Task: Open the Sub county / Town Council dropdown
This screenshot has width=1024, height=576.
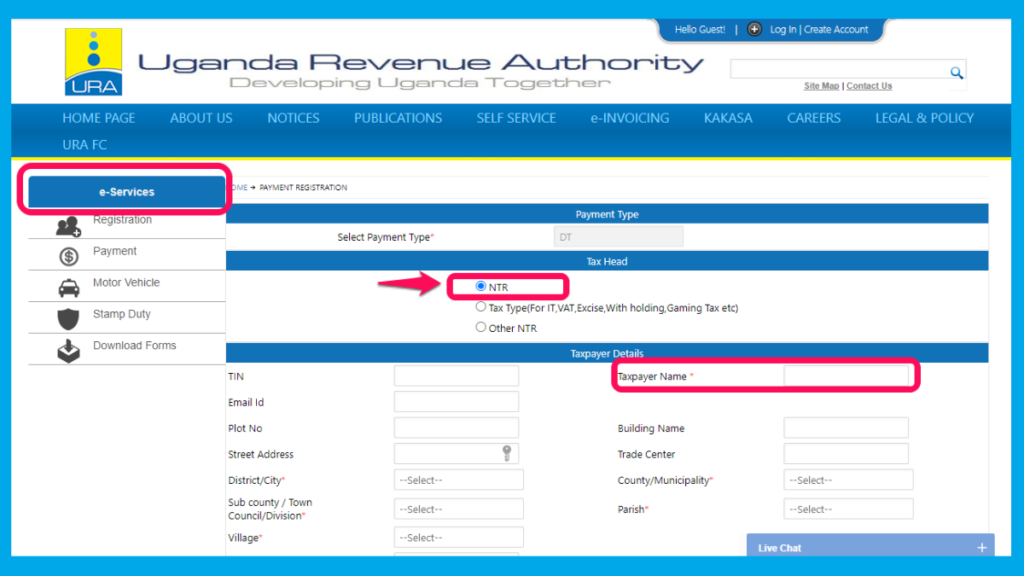Action: [458, 509]
